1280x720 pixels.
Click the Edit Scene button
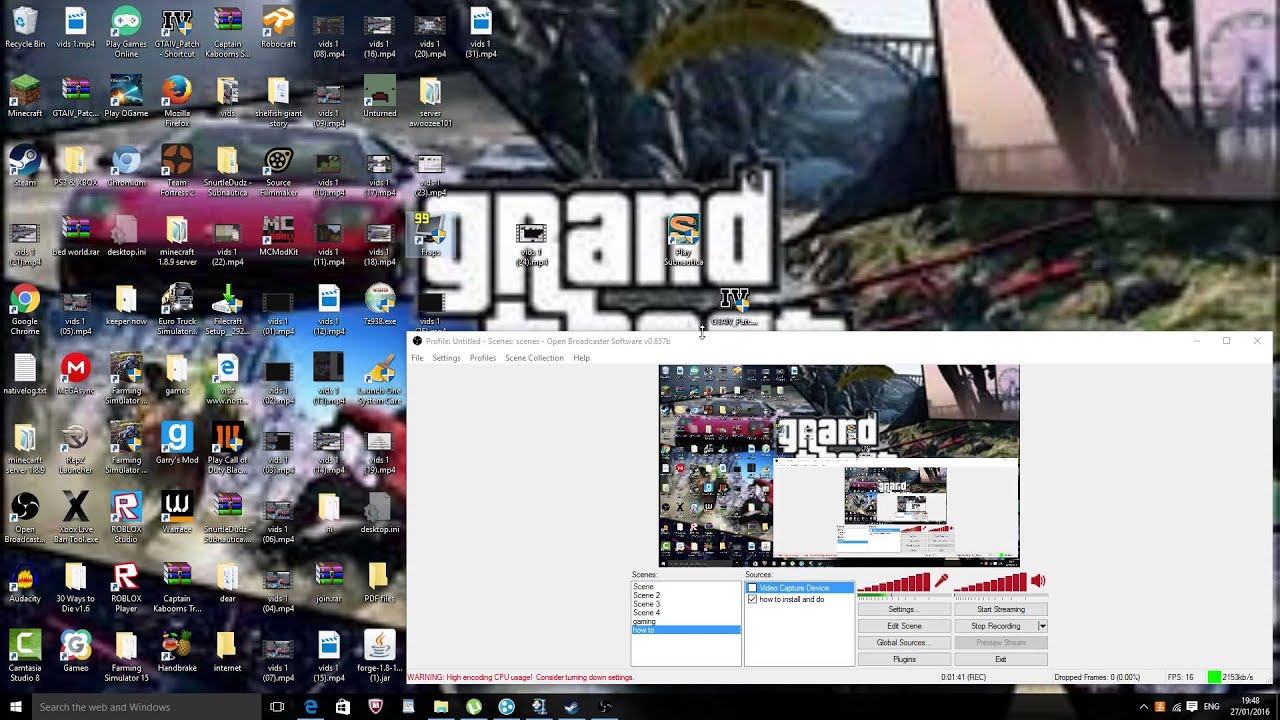coord(904,626)
